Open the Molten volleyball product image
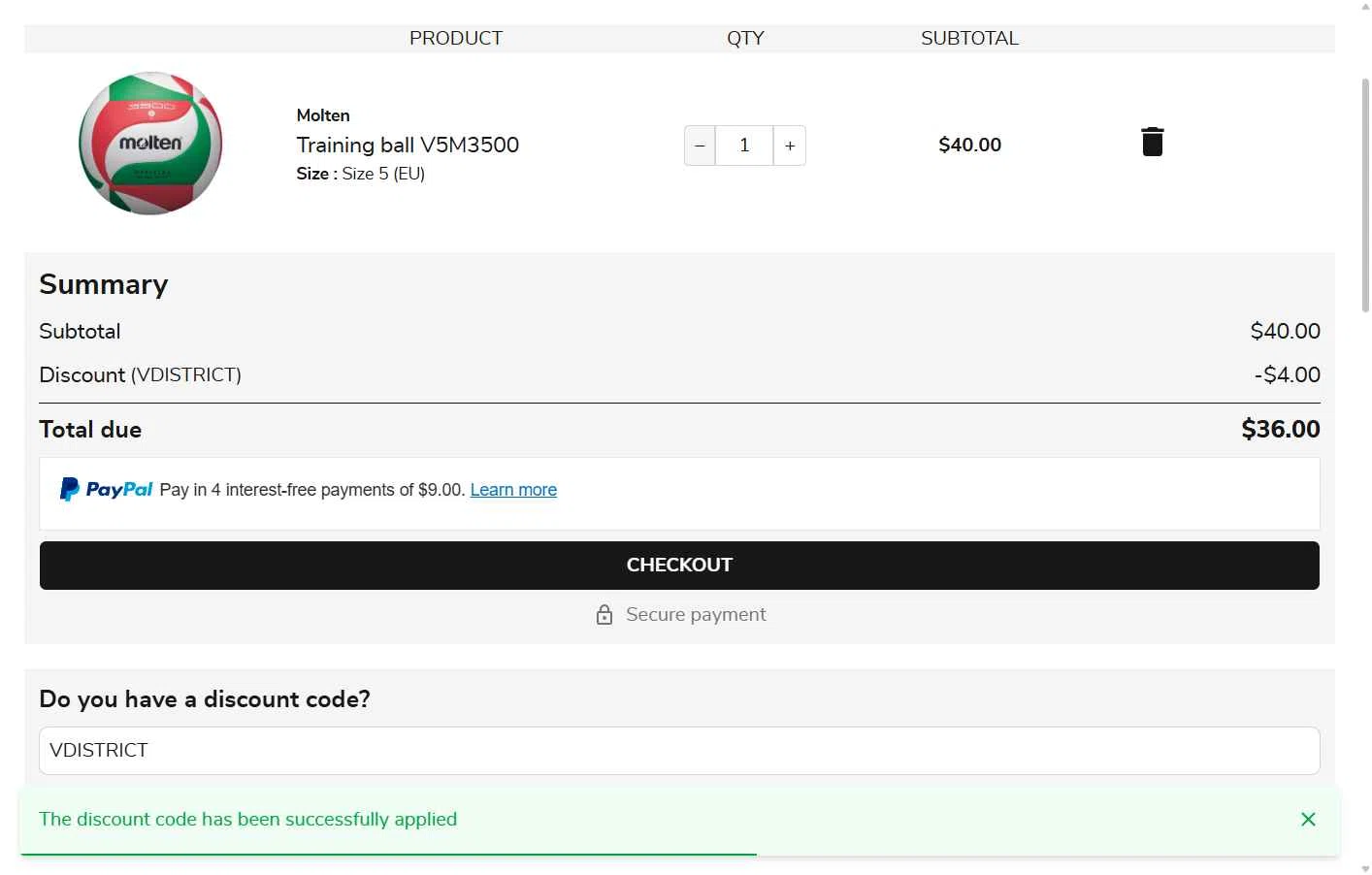1372x875 pixels. [x=150, y=143]
